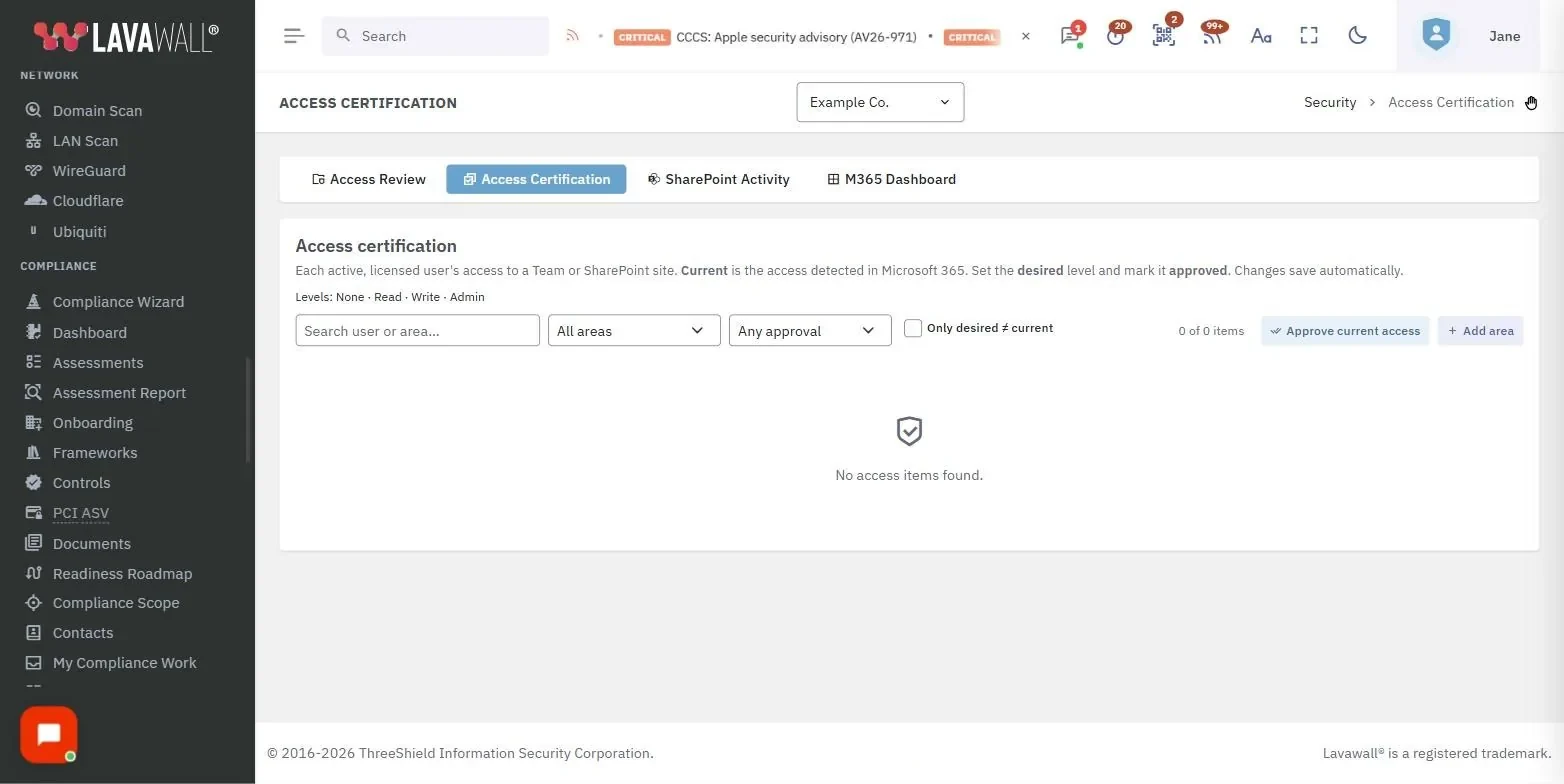The width and height of the screenshot is (1564, 784).
Task: Click the sidebar vertical scrollbar
Action: (248, 410)
